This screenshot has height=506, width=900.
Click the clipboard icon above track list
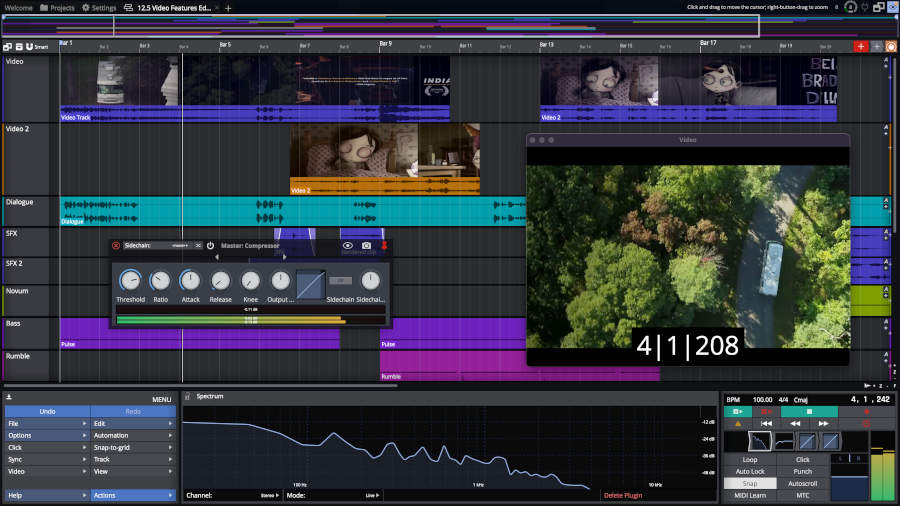(x=19, y=46)
